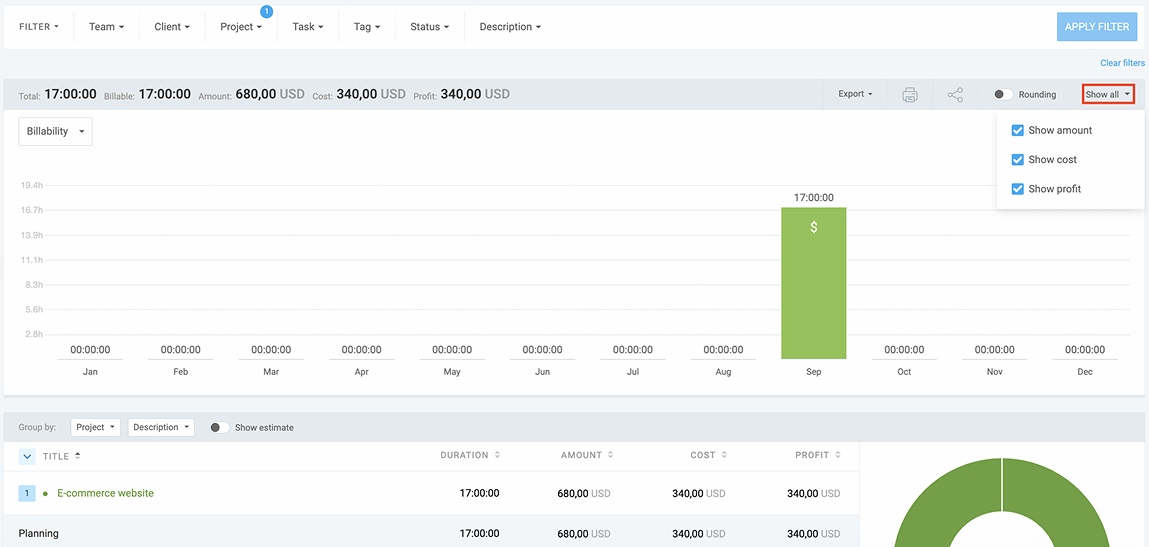
Task: Click sort arrows next to Duration column
Action: pos(497,455)
